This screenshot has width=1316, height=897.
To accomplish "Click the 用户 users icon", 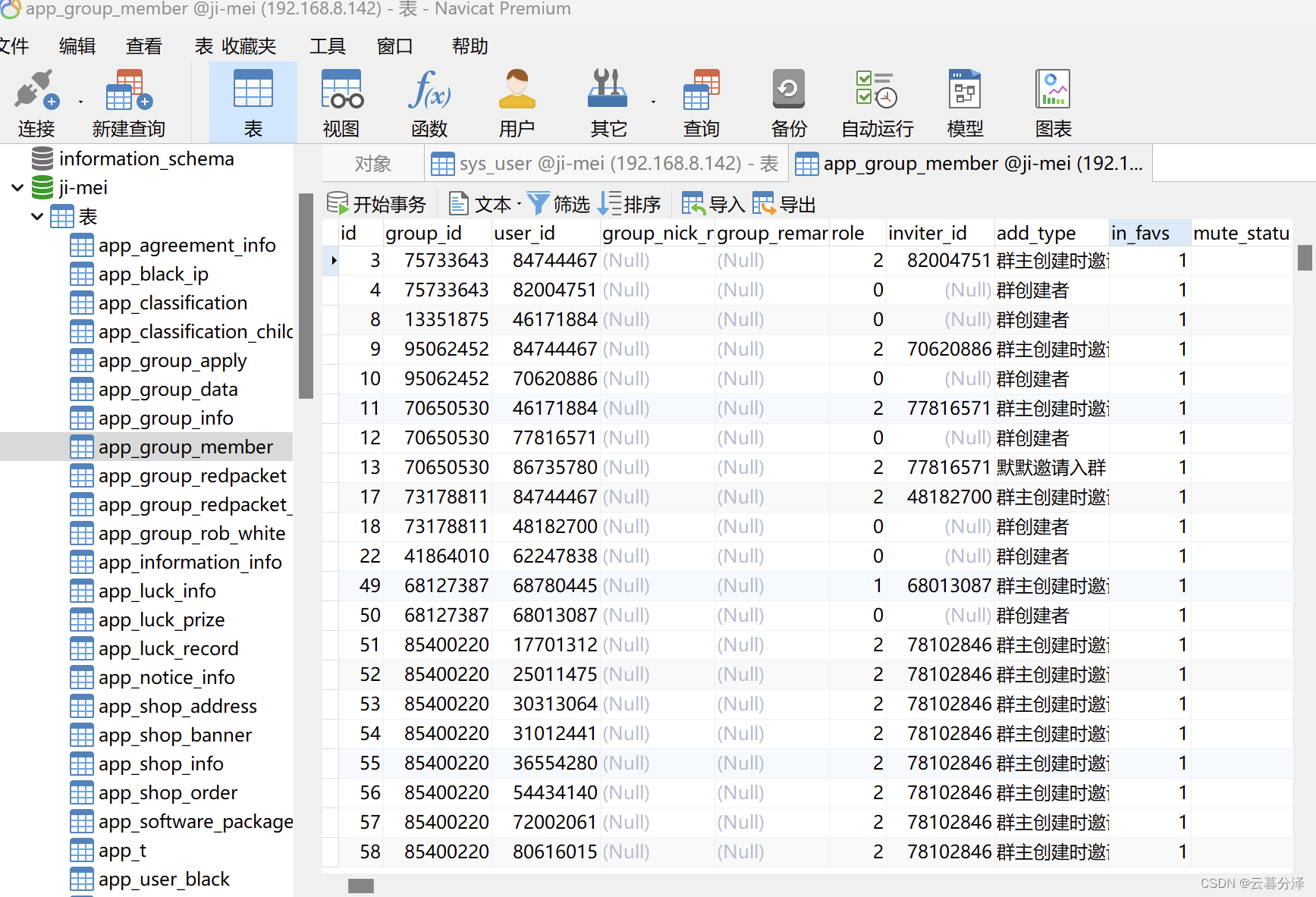I will point(517,91).
